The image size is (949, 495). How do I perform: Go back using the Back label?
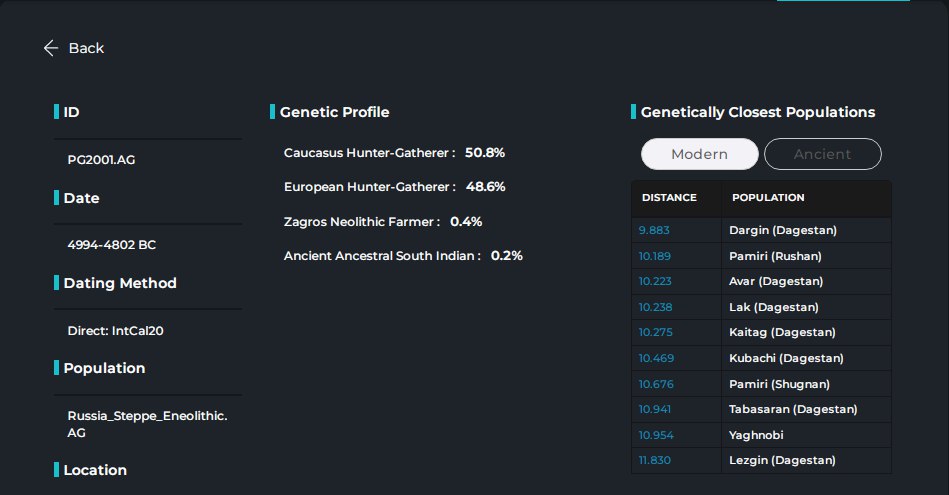pos(86,48)
